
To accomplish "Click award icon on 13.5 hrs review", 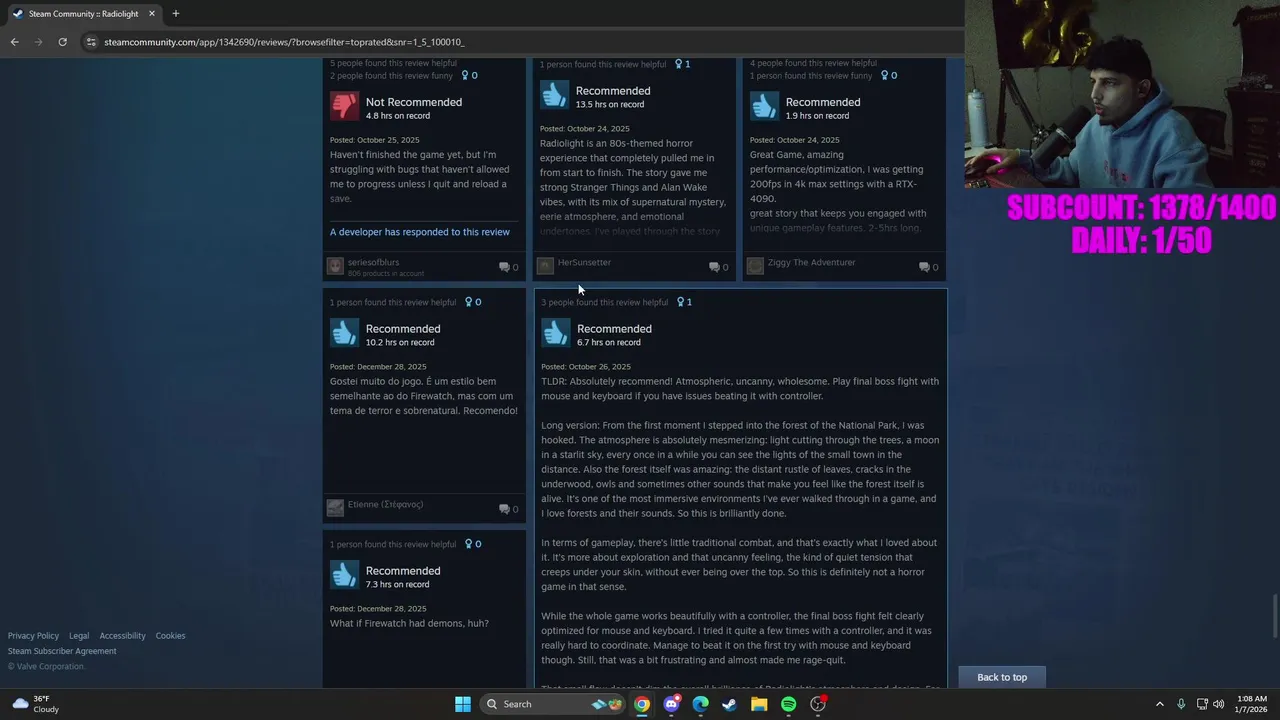I will pos(682,64).
